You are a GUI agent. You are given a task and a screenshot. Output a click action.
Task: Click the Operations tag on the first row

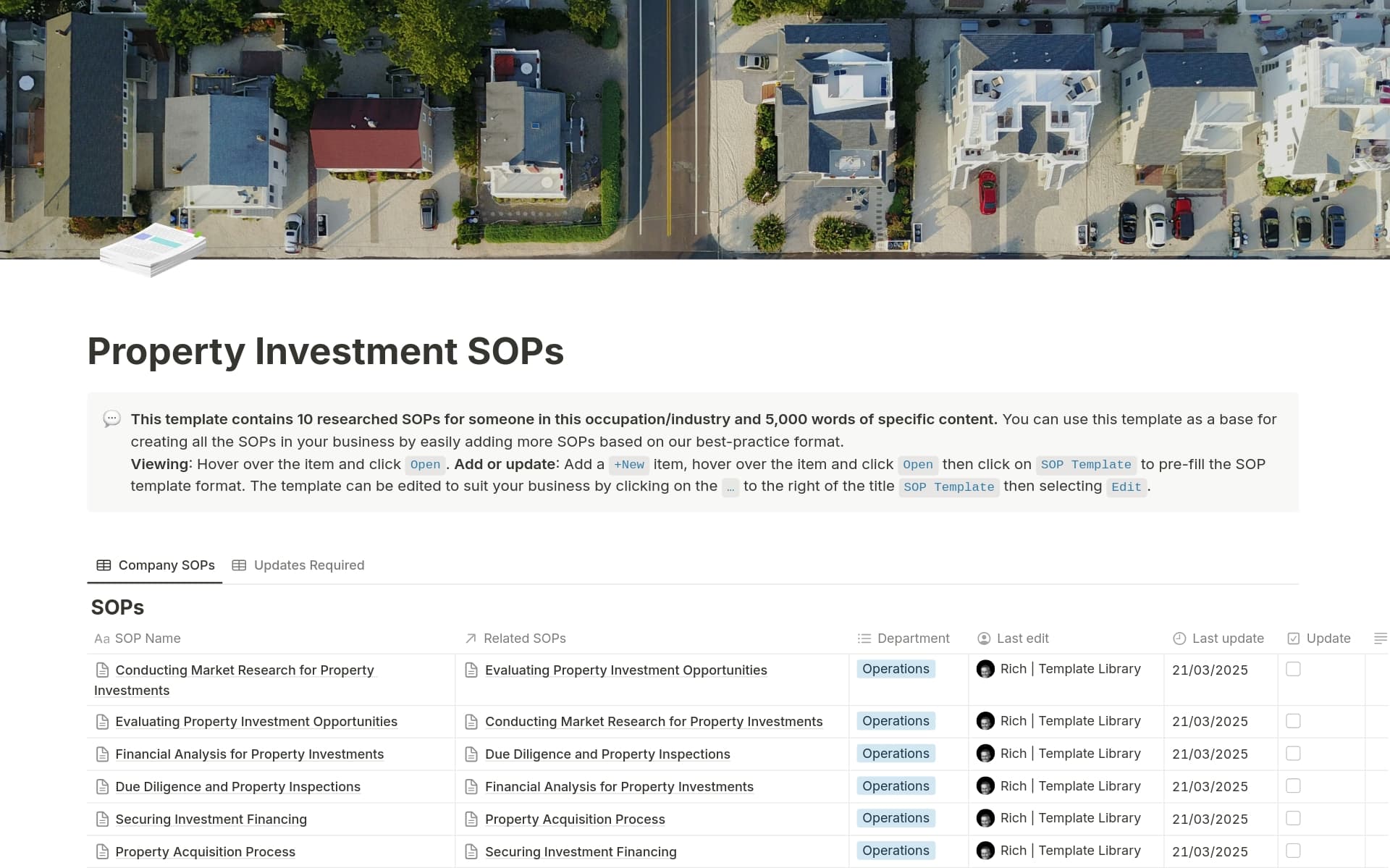[896, 669]
